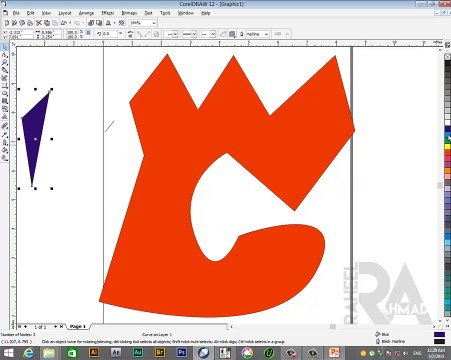451x360 pixels.
Task: Open the Effects menu
Action: pos(108,13)
